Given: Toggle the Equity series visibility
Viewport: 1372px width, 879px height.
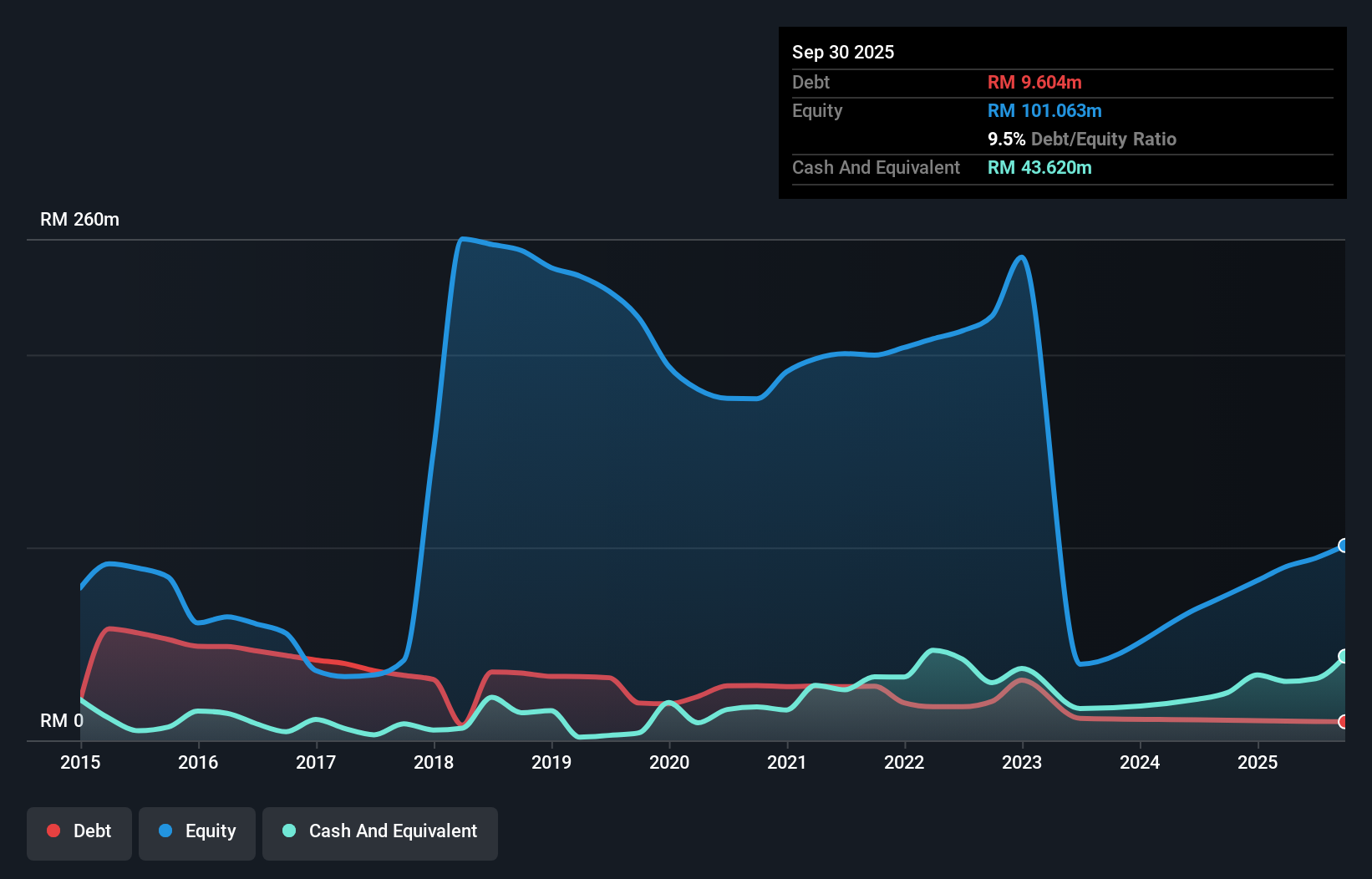Looking at the screenshot, I should tap(196, 831).
